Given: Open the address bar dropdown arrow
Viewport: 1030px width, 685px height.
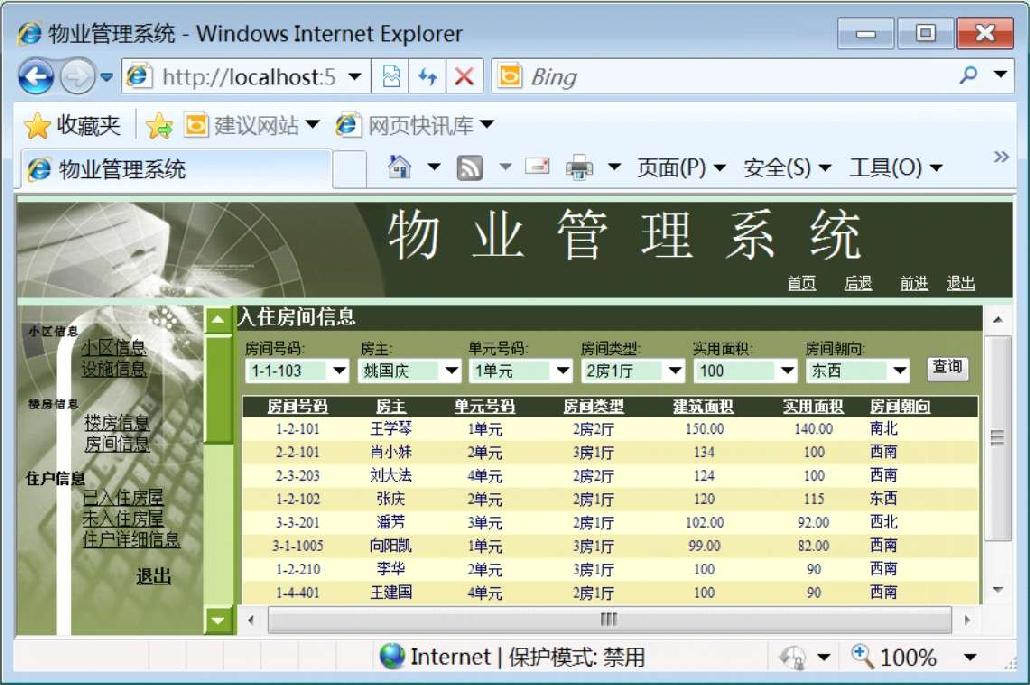Looking at the screenshot, I should point(355,77).
